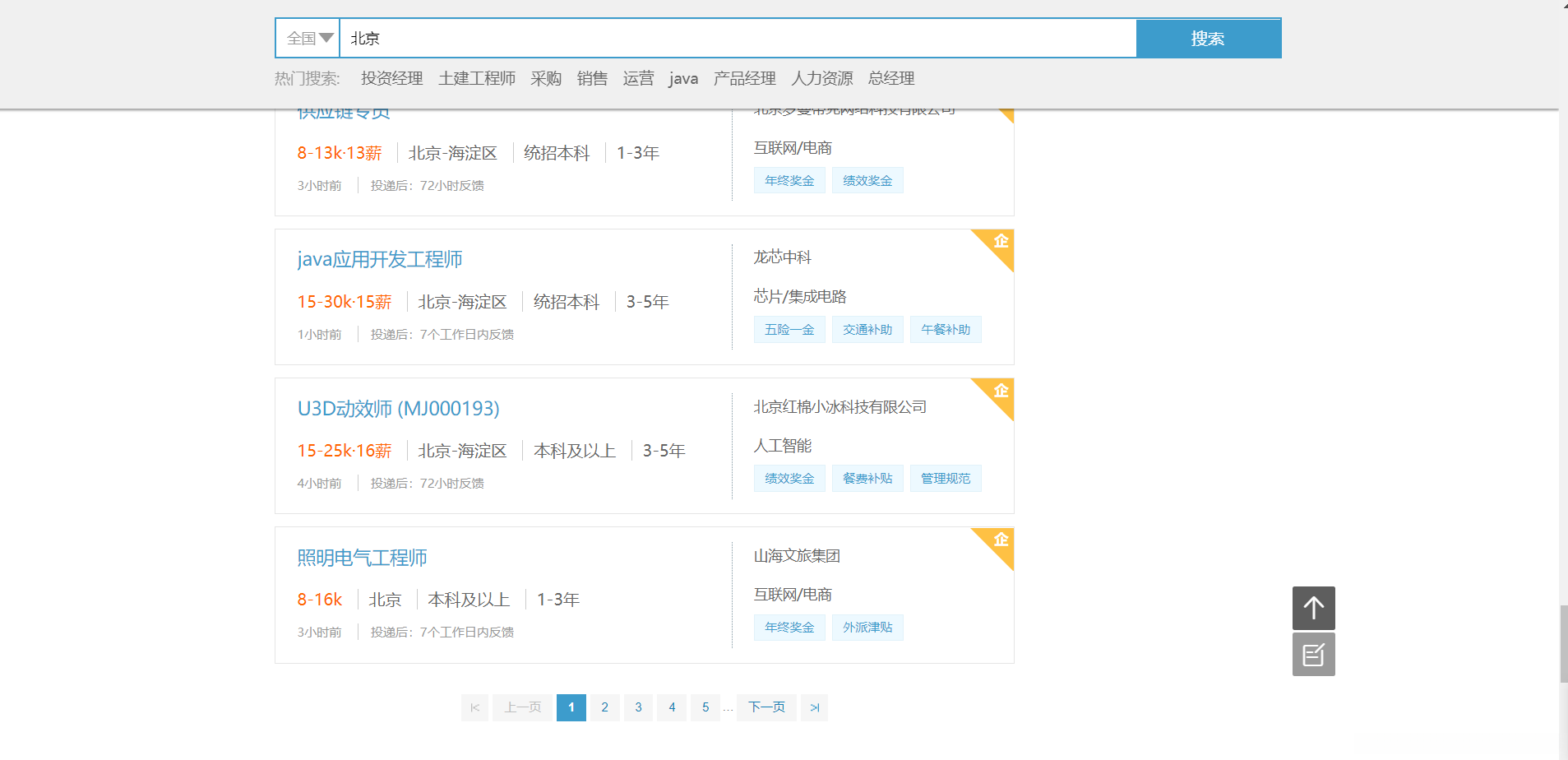Click the 餐费补贴 benefit tag
Screen dimensions: 1568x760
pyautogui.click(x=867, y=479)
